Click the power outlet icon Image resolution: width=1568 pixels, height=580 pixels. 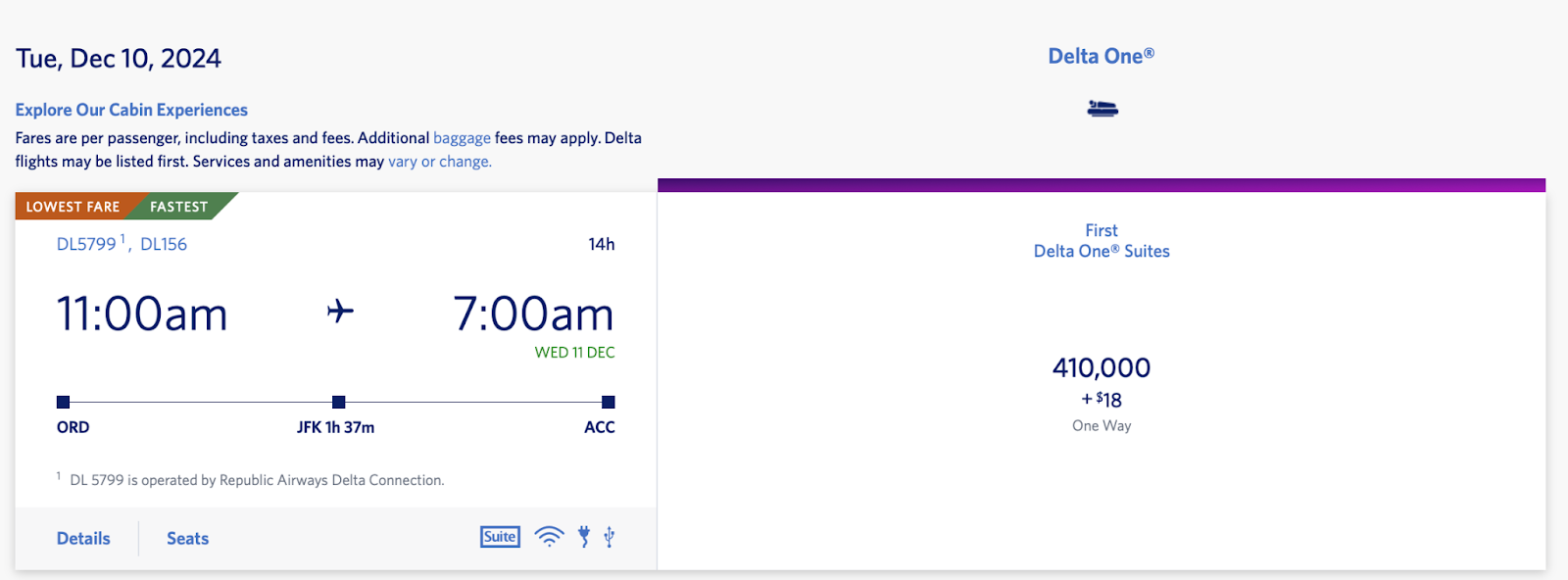coord(584,537)
